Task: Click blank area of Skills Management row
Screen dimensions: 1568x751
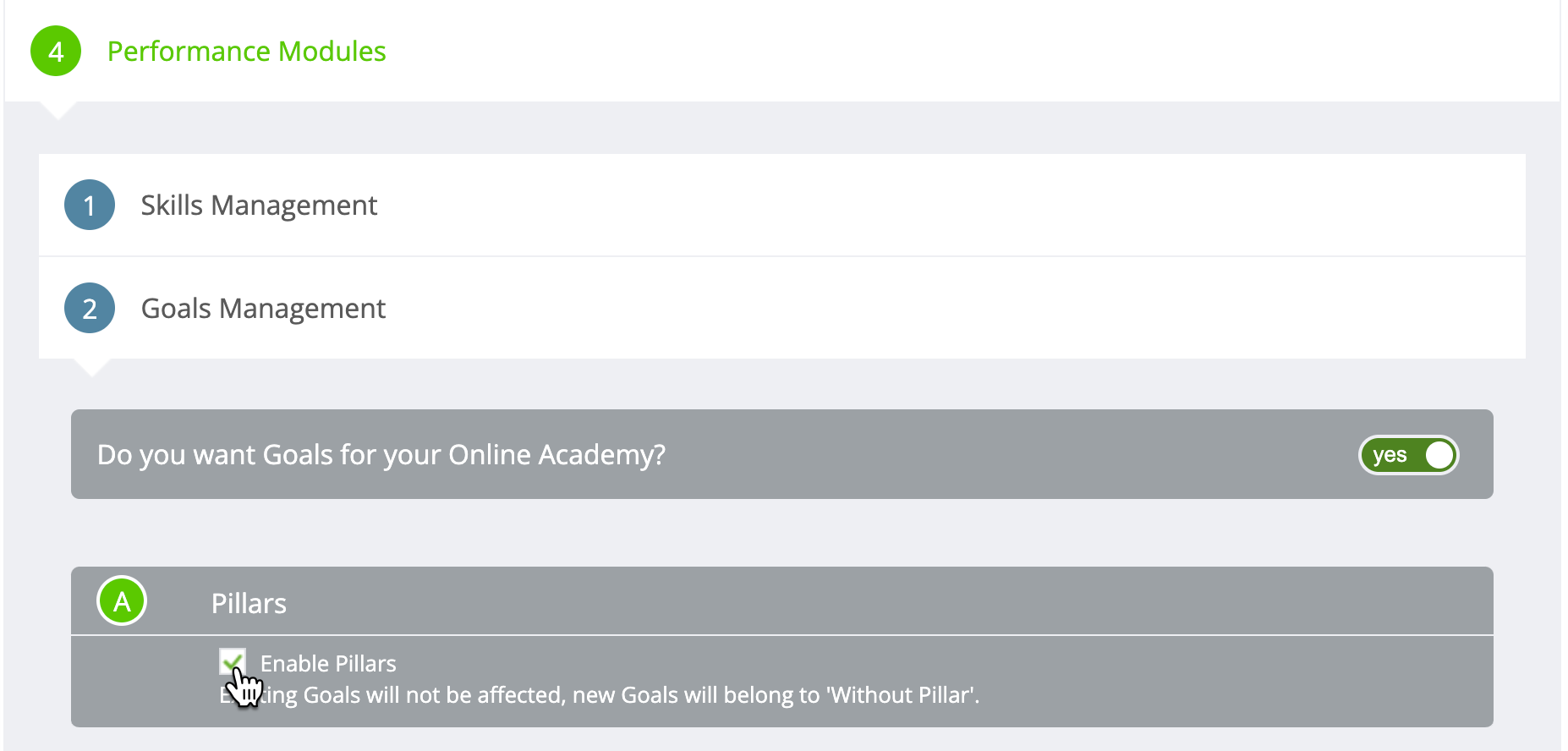Action: (930, 206)
